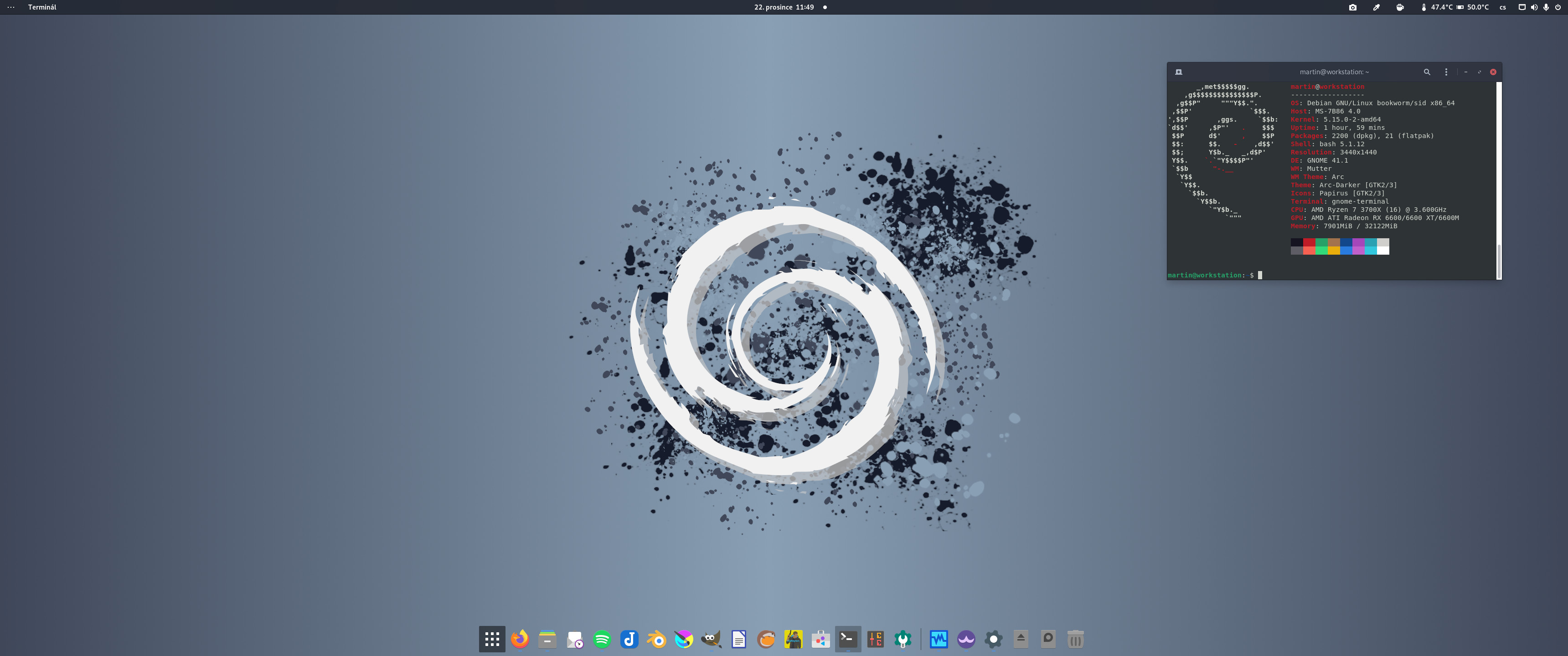This screenshot has width=1568, height=656.
Task: Click the DE: GNOME 41.1 line
Action: click(x=1319, y=161)
